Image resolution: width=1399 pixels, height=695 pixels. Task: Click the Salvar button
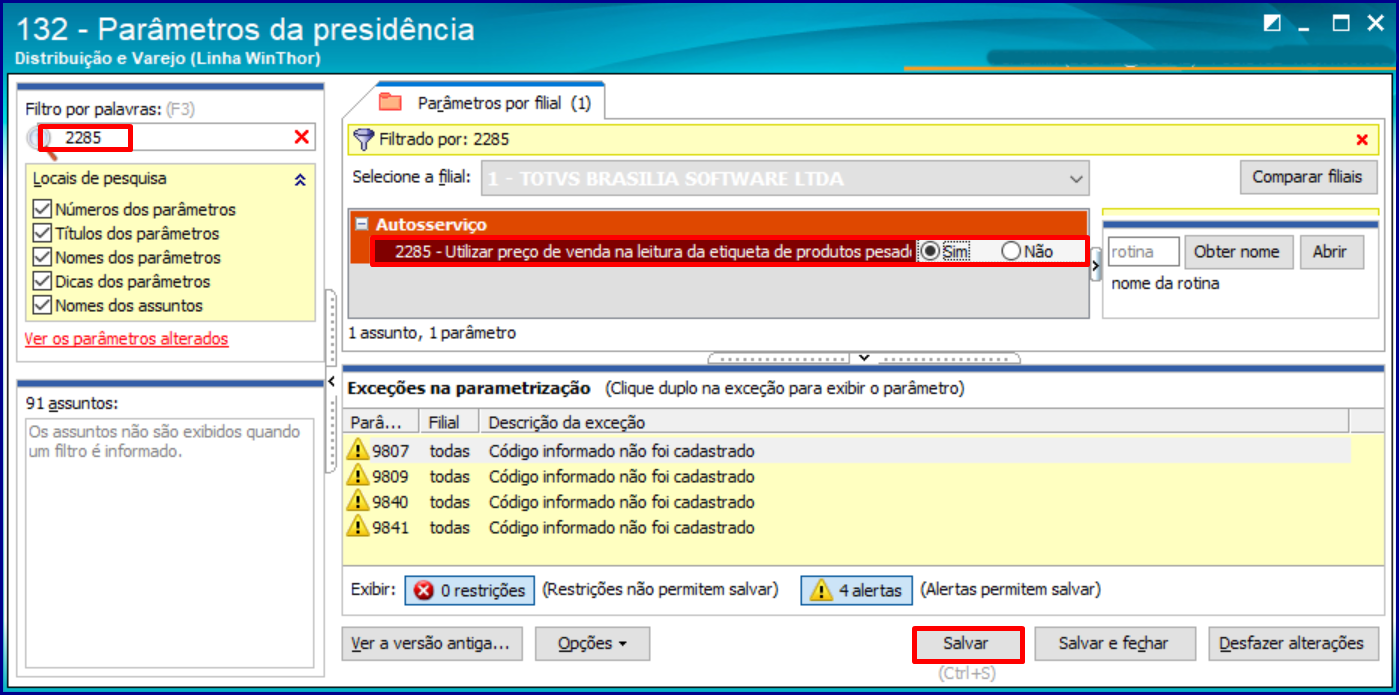click(x=966, y=644)
